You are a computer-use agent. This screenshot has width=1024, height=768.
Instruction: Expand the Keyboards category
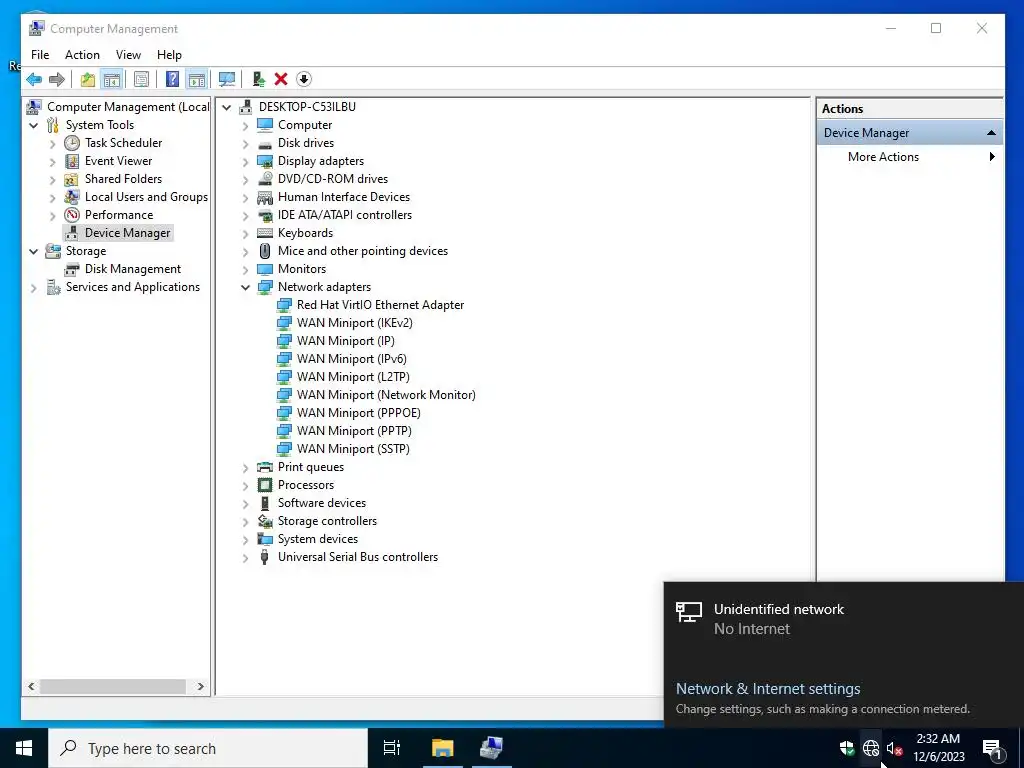click(x=246, y=233)
